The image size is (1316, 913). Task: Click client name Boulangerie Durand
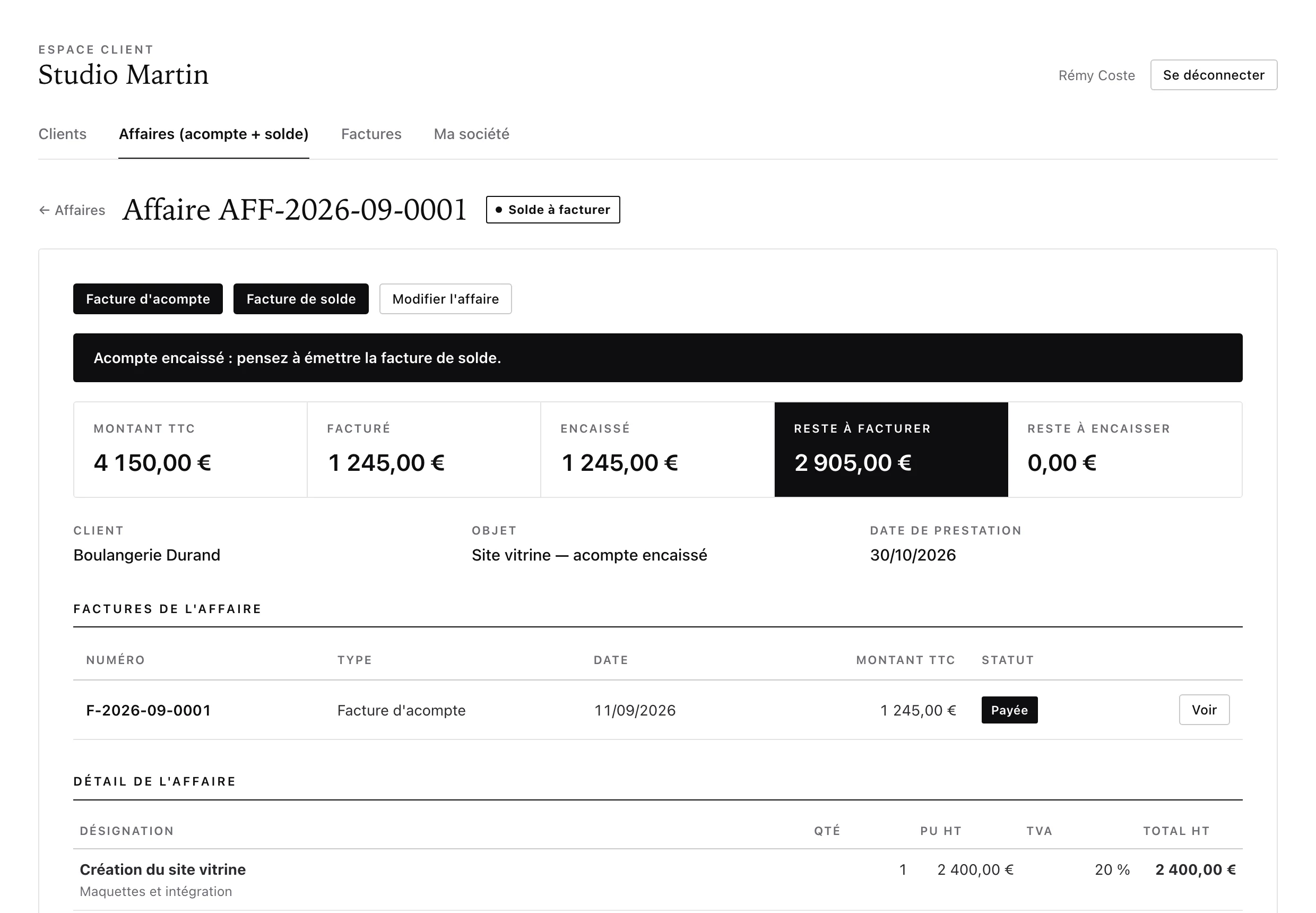pos(146,555)
